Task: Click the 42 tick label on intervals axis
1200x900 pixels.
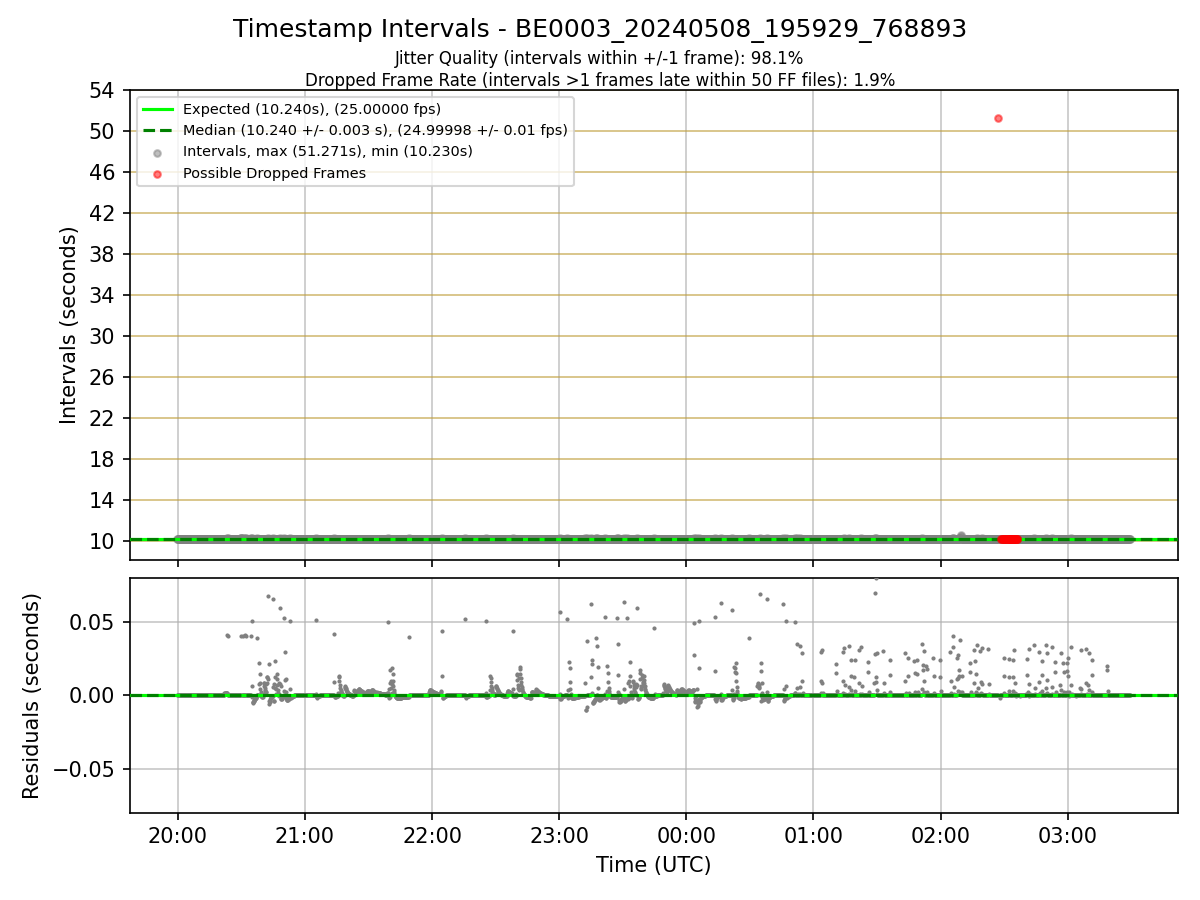Action: pos(104,213)
